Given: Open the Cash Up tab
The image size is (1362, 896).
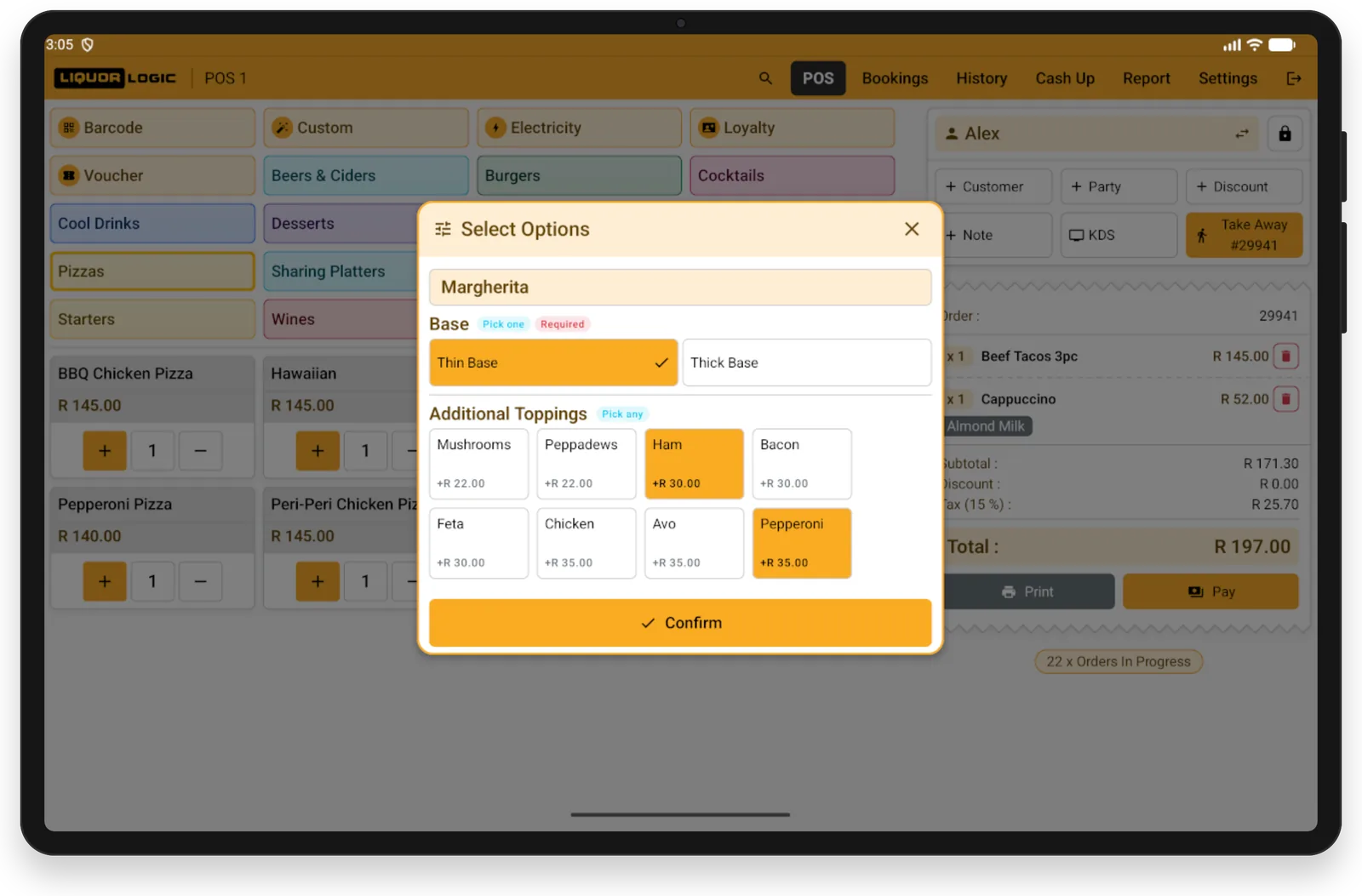Looking at the screenshot, I should (1065, 78).
